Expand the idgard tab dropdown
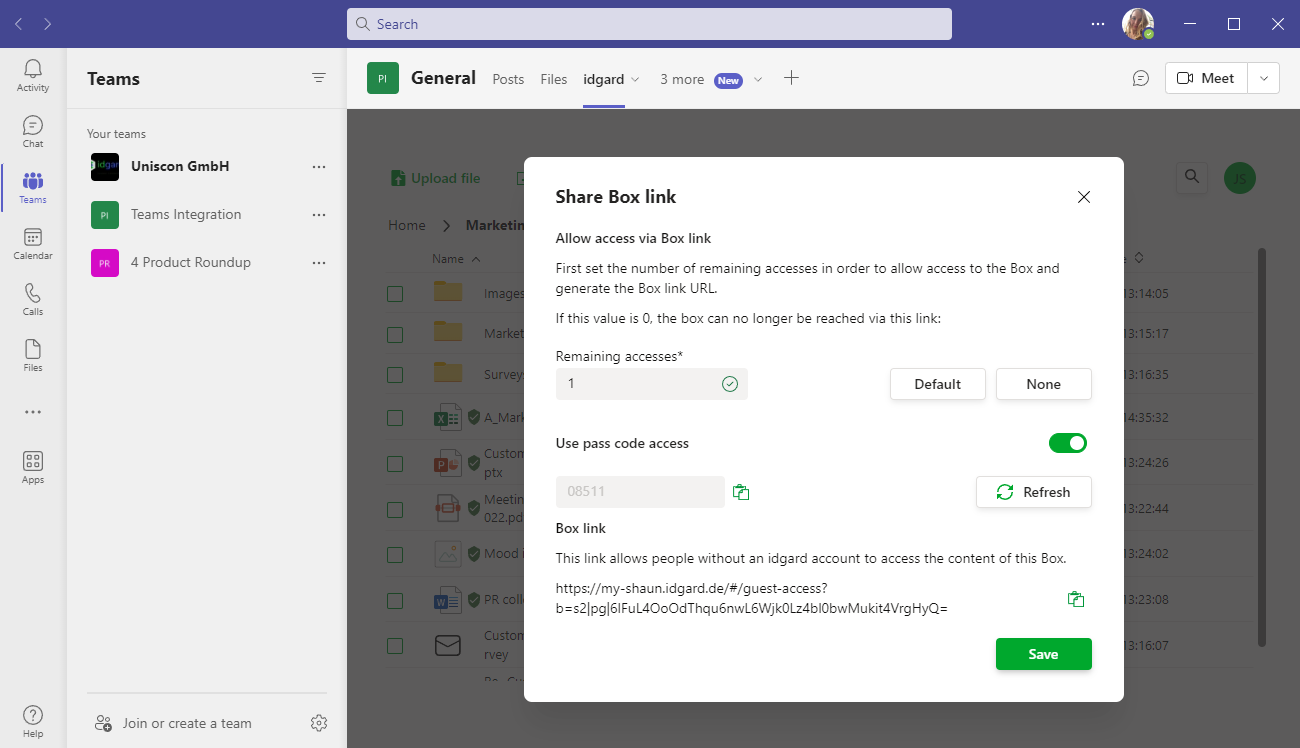1300x748 pixels. tap(635, 80)
